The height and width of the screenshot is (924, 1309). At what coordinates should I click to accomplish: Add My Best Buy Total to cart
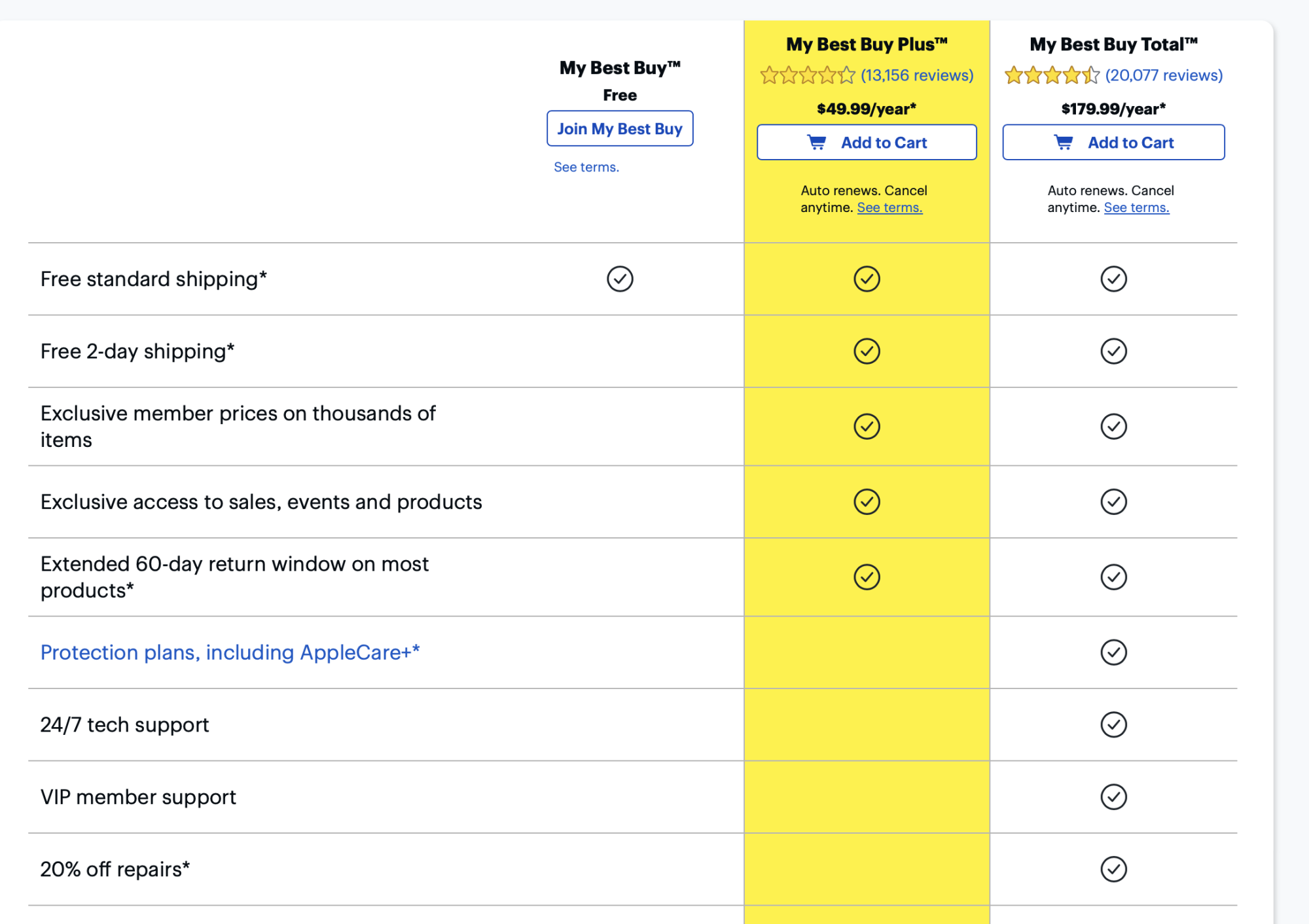(1113, 143)
